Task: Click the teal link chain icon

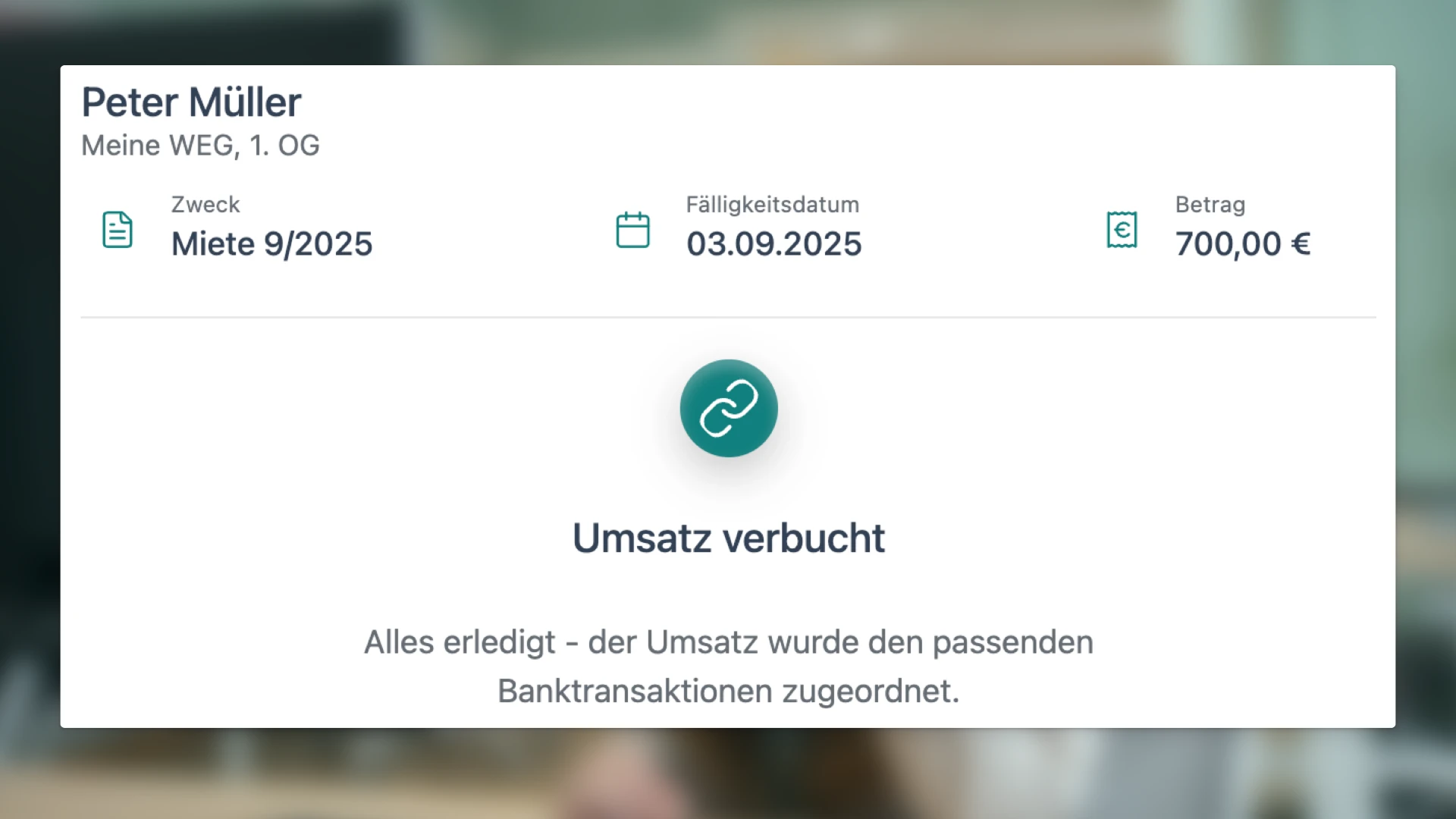Action: (729, 408)
